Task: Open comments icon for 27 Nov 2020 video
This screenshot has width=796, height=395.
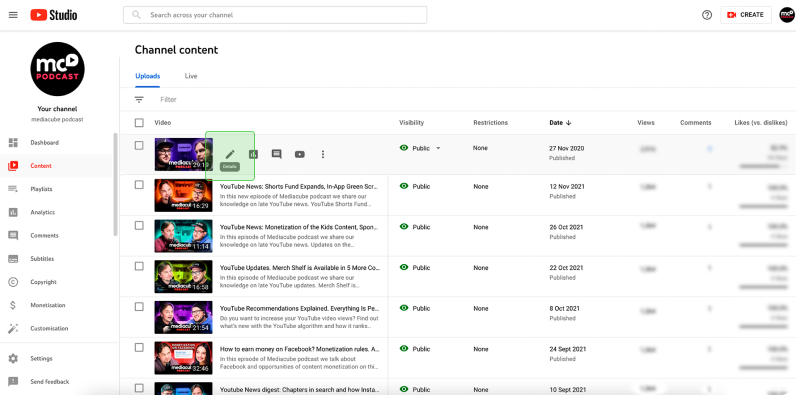Action: click(x=277, y=154)
